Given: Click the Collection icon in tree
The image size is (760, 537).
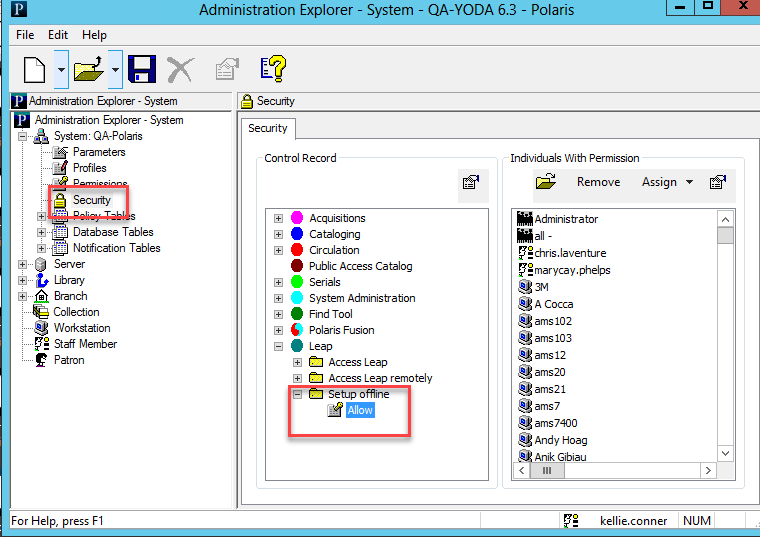Looking at the screenshot, I should tap(41, 312).
